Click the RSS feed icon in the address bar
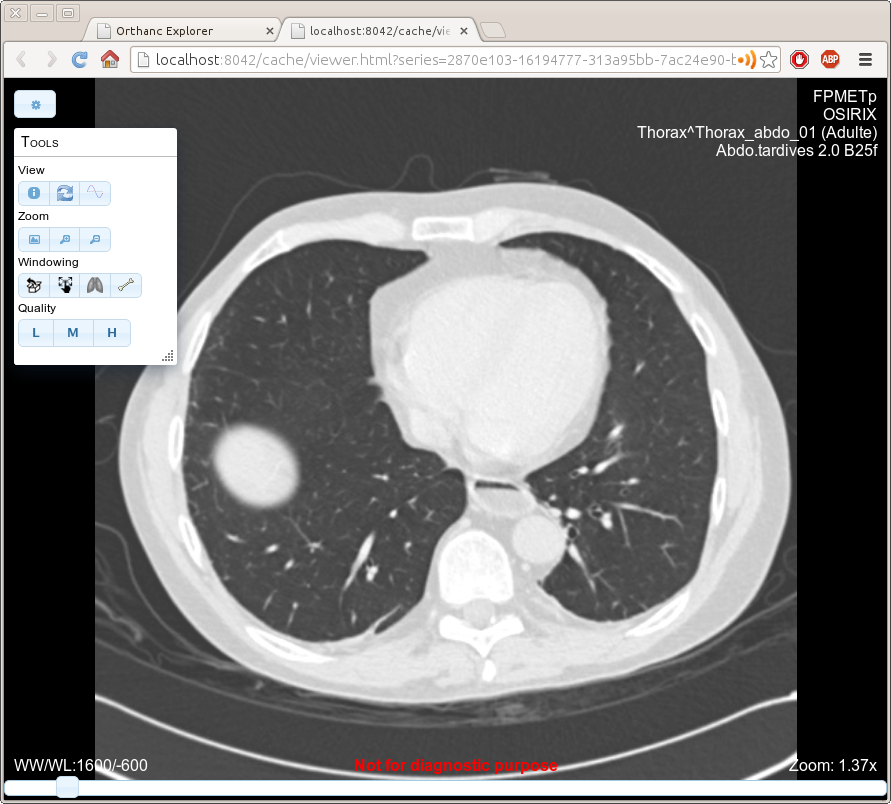Image resolution: width=891 pixels, height=804 pixels. click(748, 60)
